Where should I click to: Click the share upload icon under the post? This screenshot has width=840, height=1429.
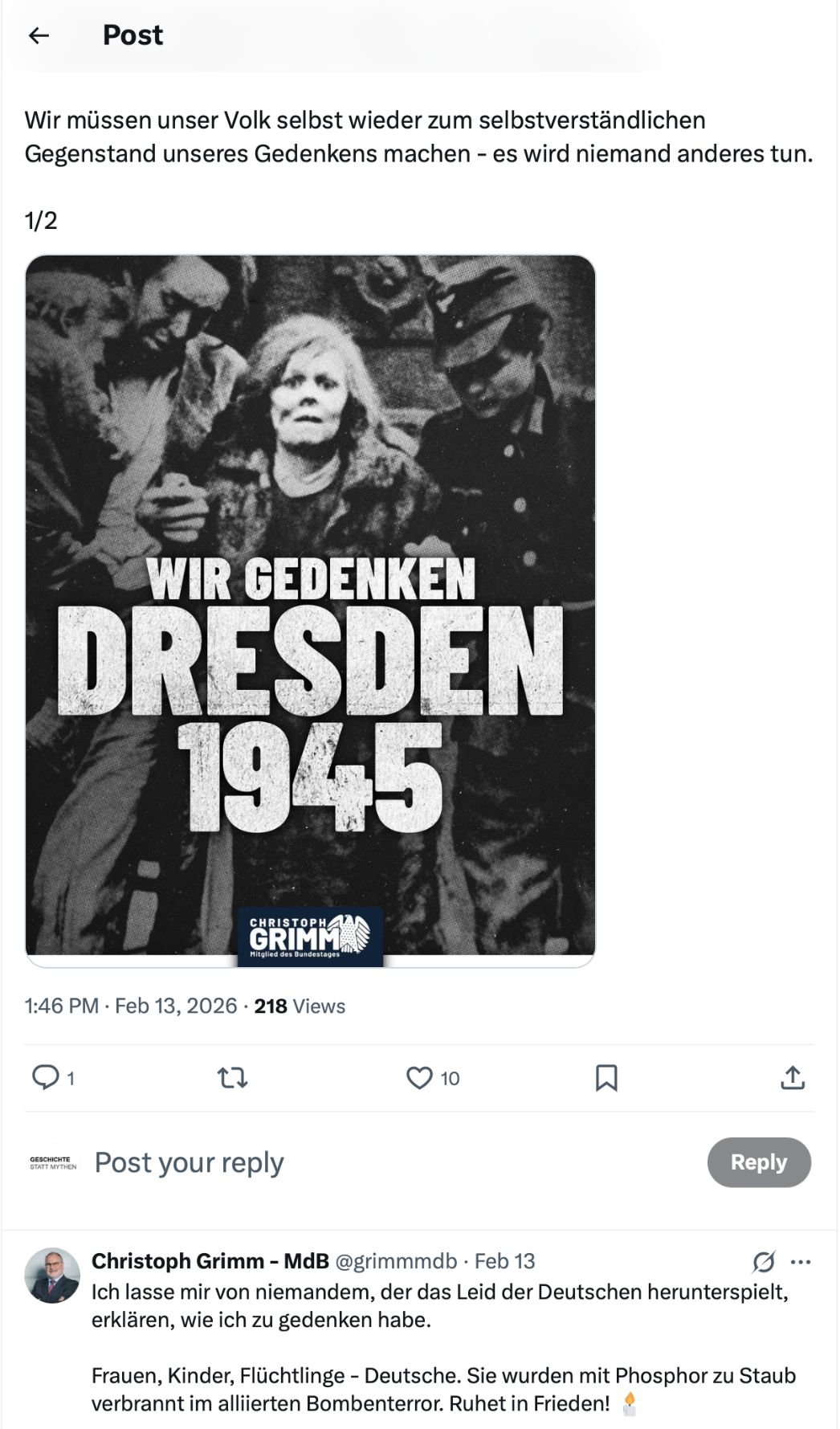793,1079
